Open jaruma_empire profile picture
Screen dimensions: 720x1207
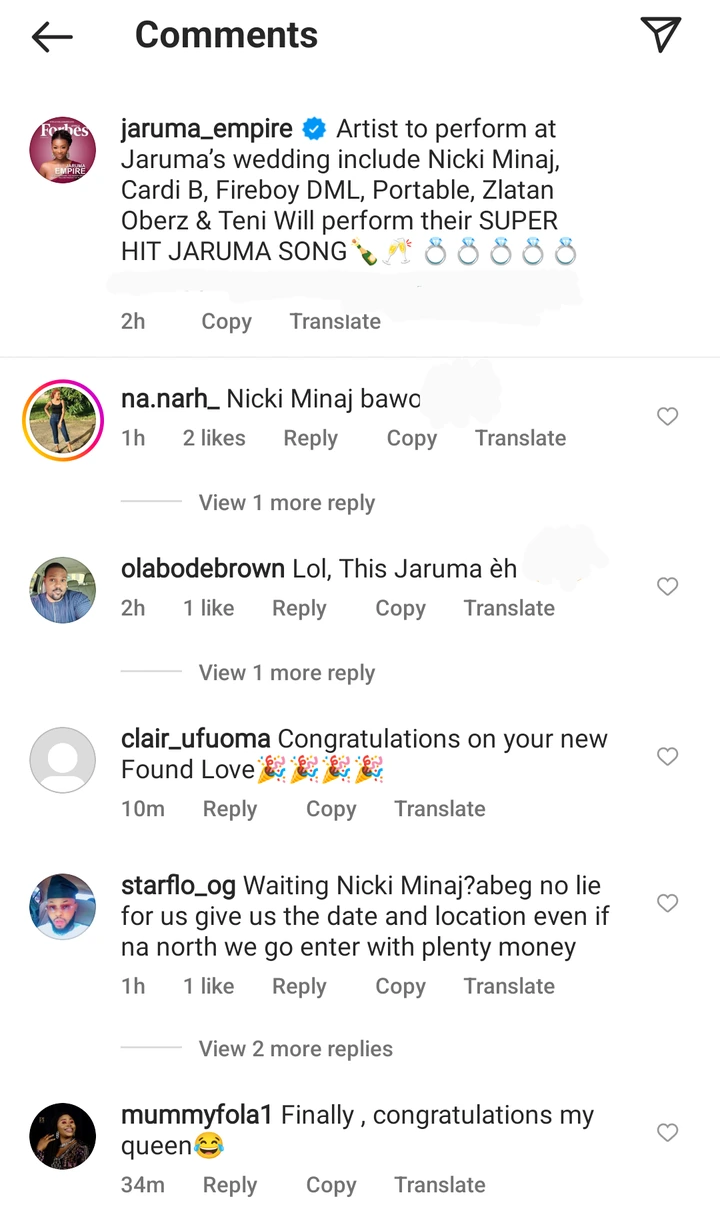click(x=63, y=150)
